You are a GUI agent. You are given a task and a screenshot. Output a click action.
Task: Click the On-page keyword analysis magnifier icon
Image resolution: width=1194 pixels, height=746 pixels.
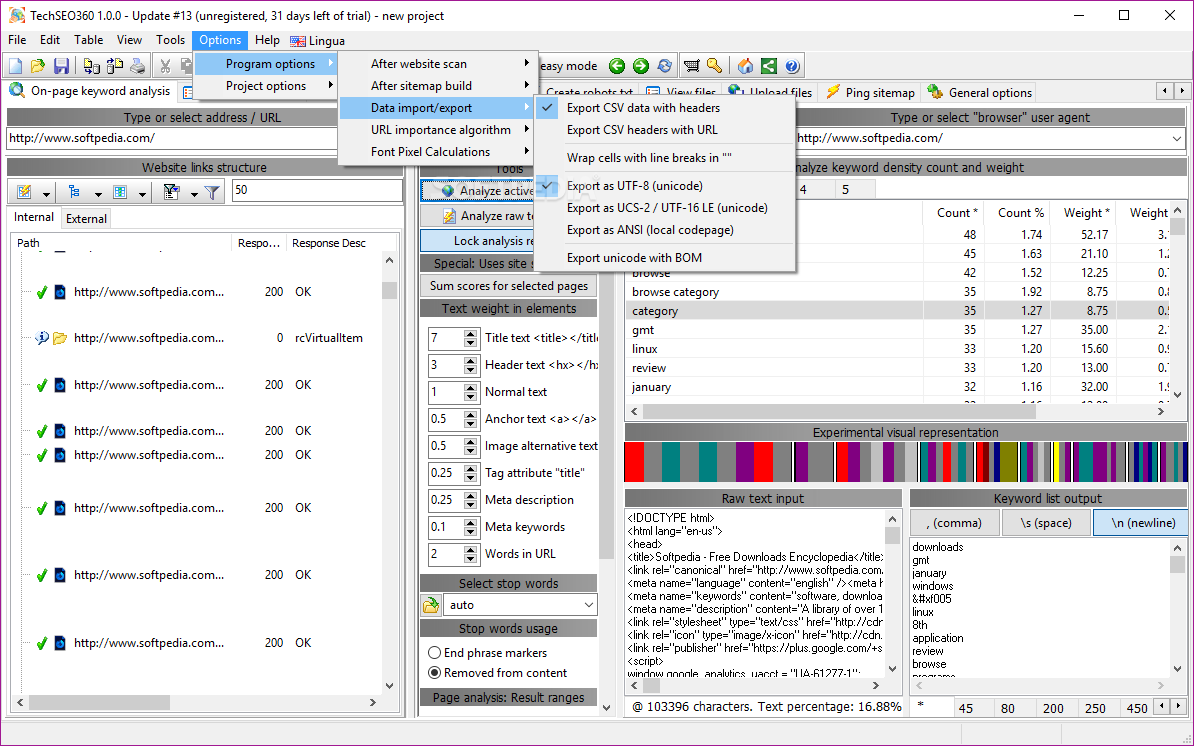[x=17, y=91]
